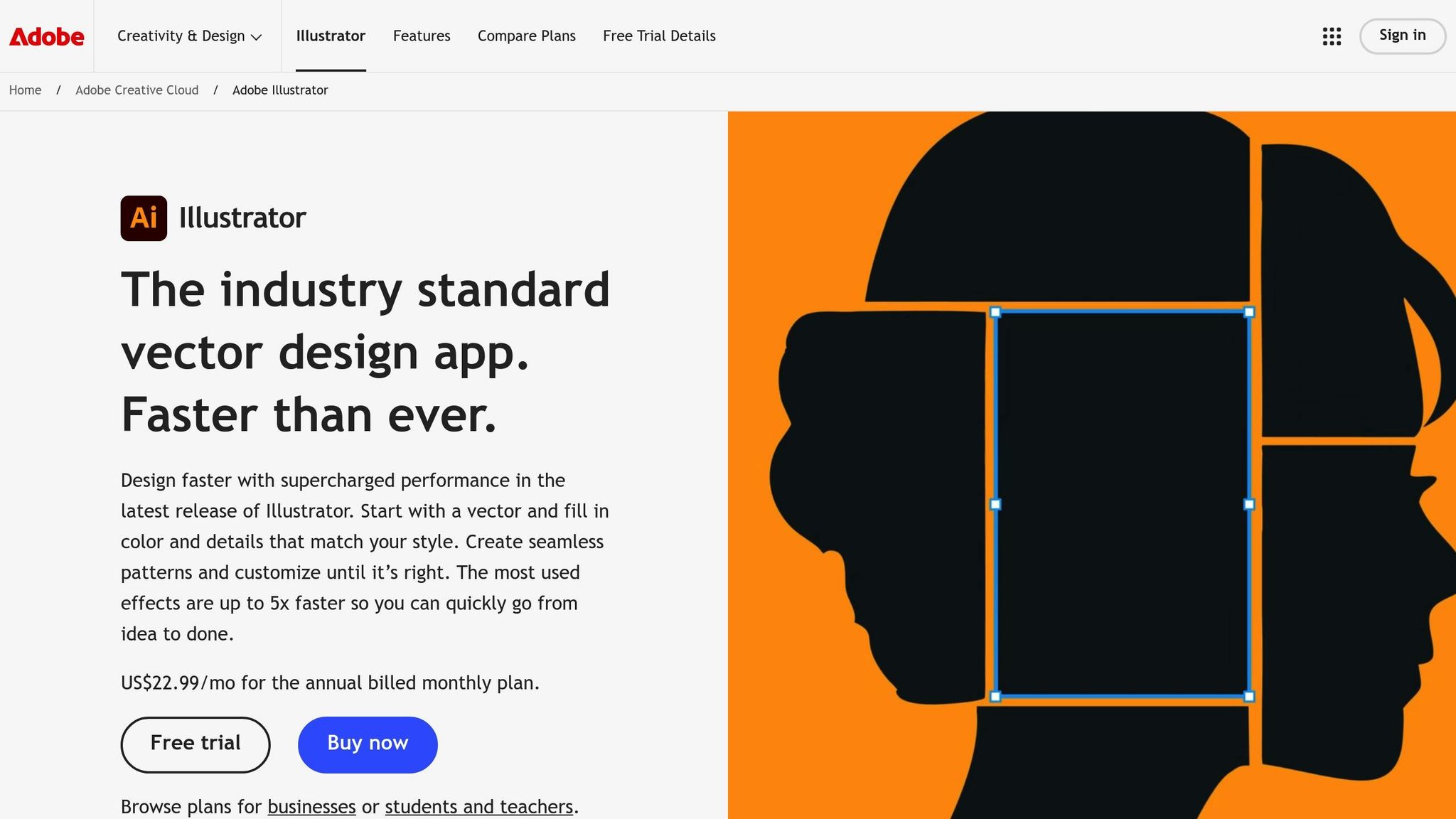Switch to the Features tab
The height and width of the screenshot is (819, 1456).
[x=422, y=36]
